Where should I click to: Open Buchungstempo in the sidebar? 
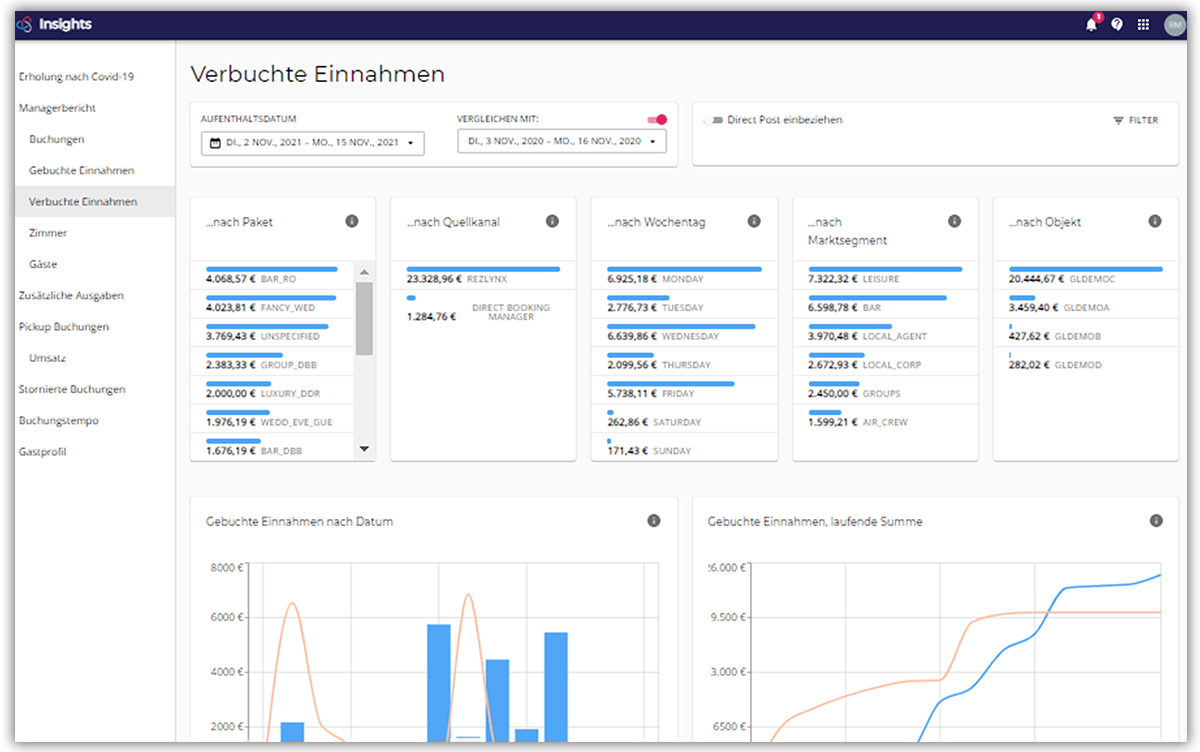point(58,421)
